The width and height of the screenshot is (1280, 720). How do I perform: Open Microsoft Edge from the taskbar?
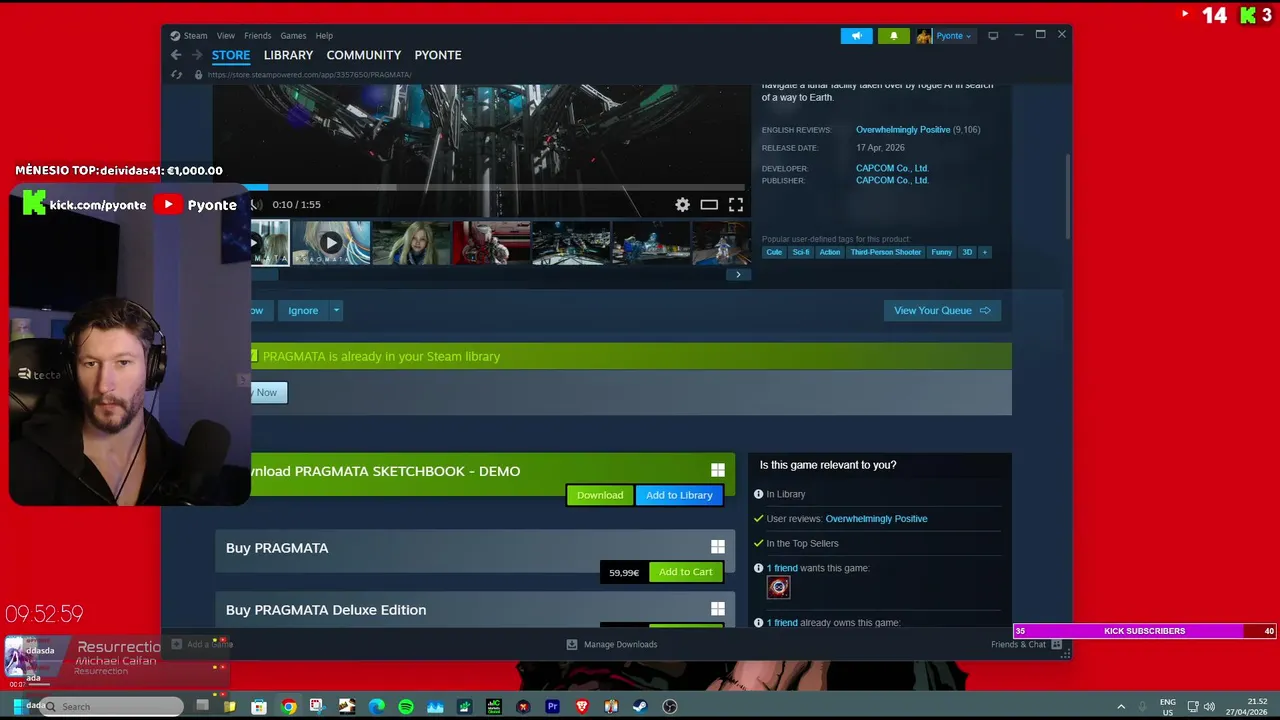tap(377, 707)
